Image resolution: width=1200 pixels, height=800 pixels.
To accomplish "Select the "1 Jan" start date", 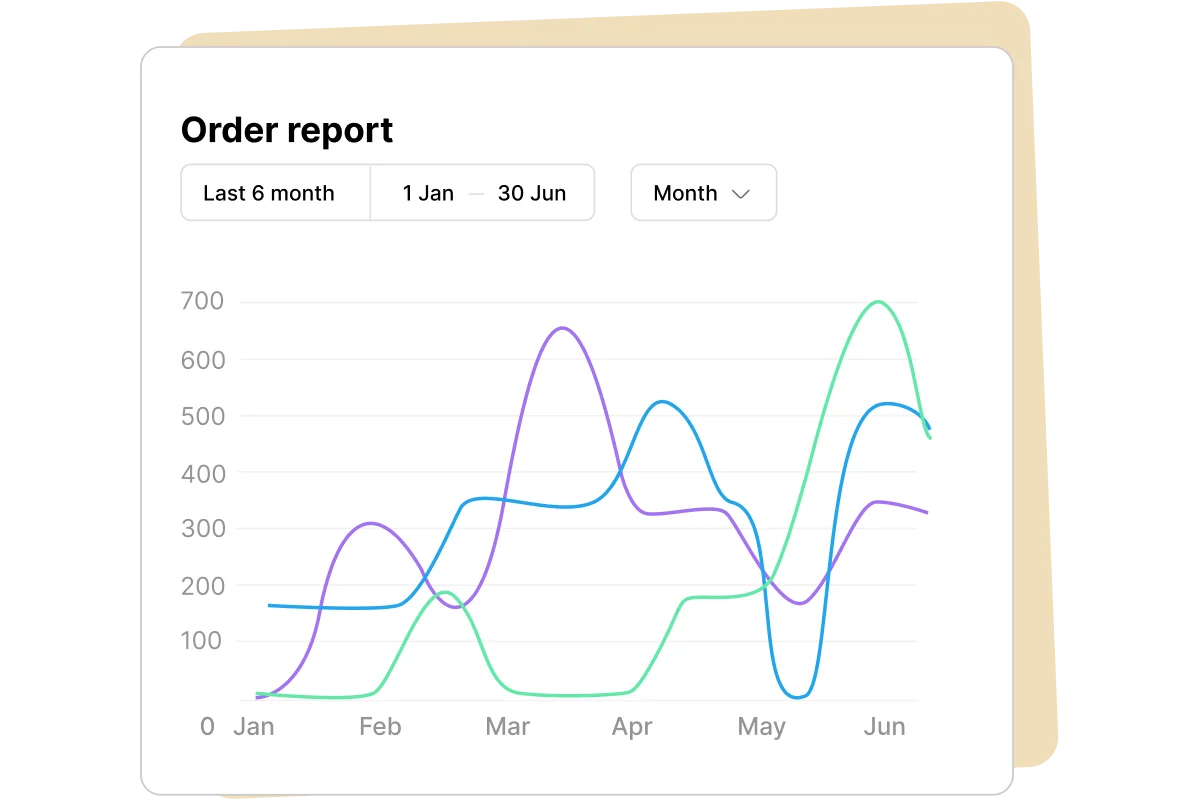I will pos(428,193).
